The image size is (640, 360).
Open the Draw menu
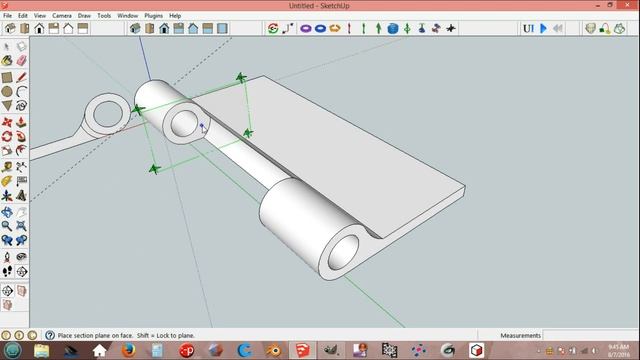pos(84,16)
